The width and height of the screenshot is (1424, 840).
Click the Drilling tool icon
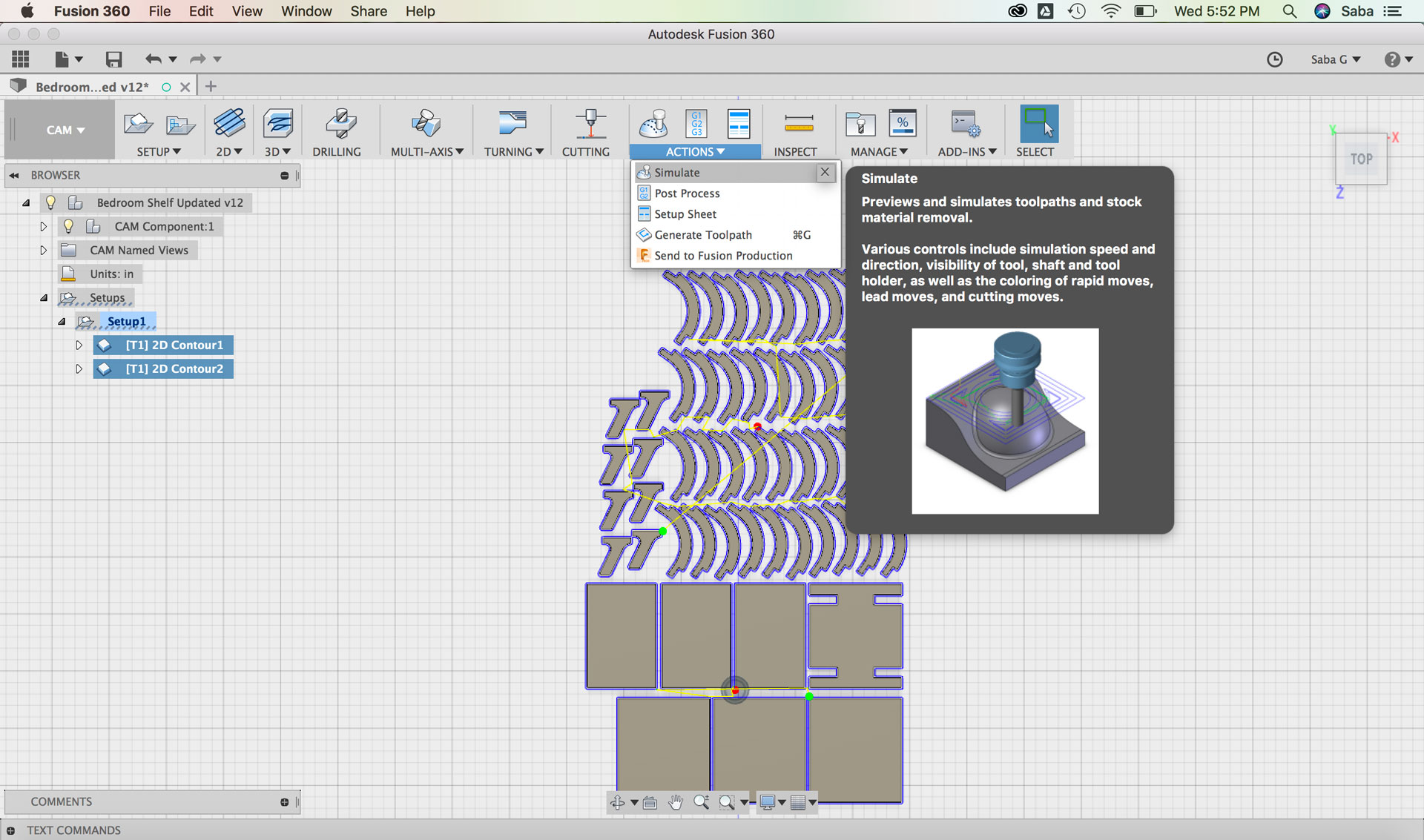click(340, 124)
